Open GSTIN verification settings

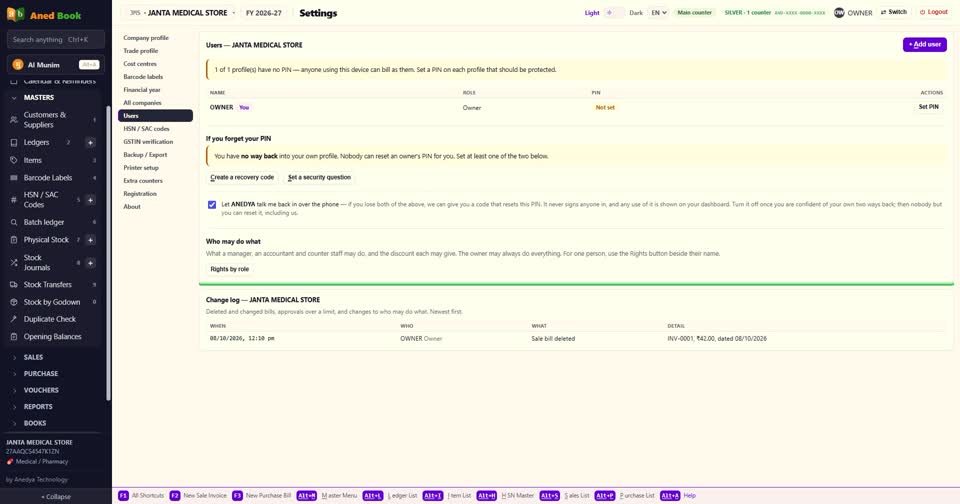pyautogui.click(x=155, y=141)
